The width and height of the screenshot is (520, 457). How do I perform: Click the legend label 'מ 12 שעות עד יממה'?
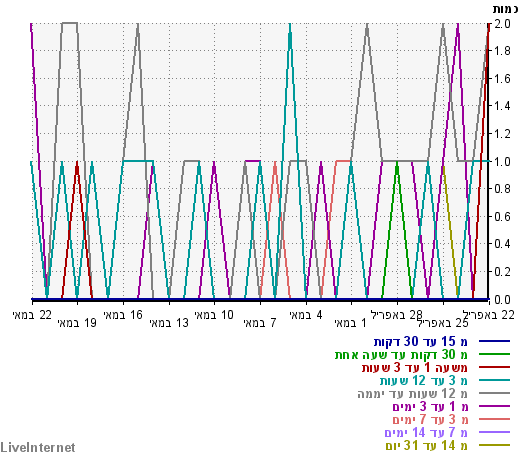click(412, 393)
